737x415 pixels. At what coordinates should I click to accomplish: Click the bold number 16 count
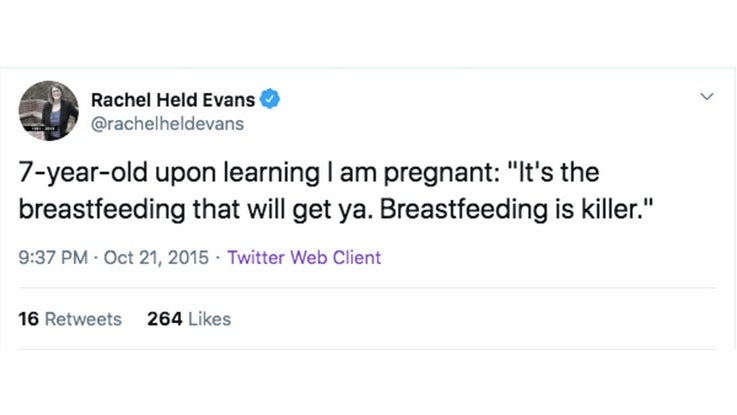pyautogui.click(x=29, y=319)
